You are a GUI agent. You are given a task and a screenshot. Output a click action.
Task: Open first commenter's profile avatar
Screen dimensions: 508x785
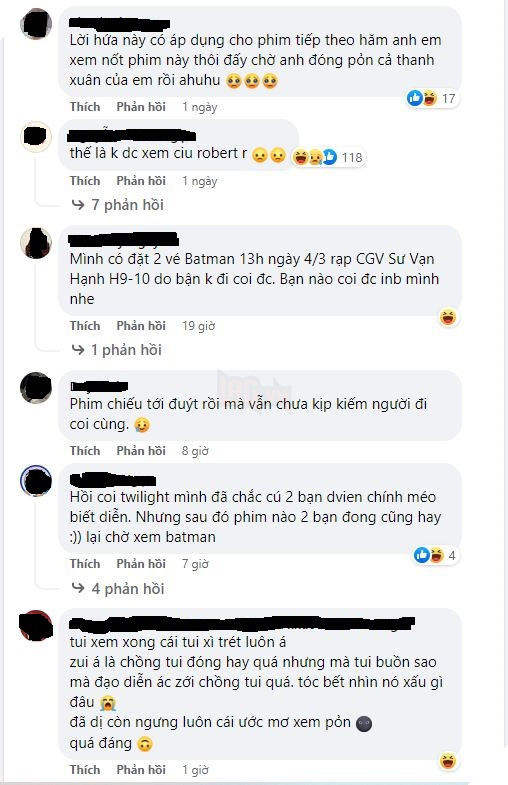(x=36, y=23)
